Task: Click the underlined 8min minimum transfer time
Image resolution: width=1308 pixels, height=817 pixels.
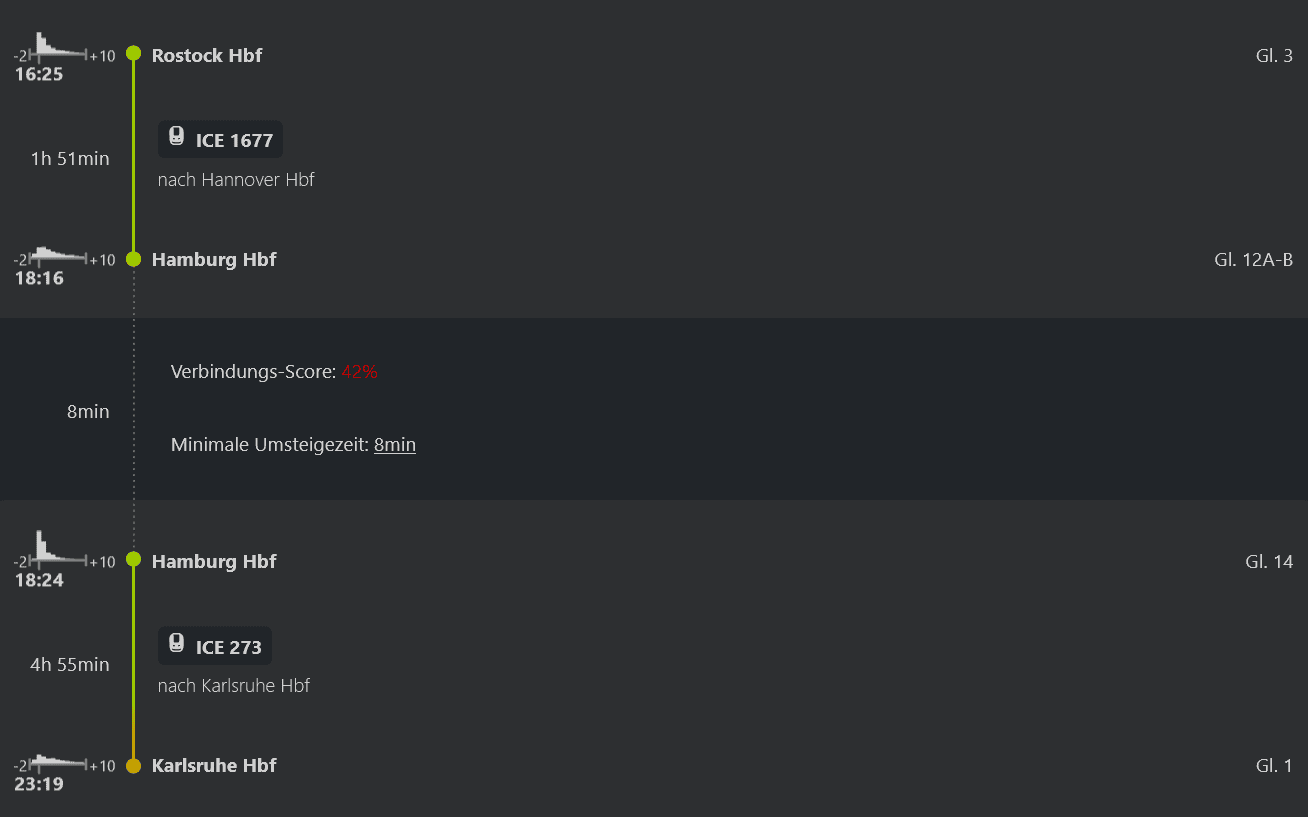Action: coord(395,445)
